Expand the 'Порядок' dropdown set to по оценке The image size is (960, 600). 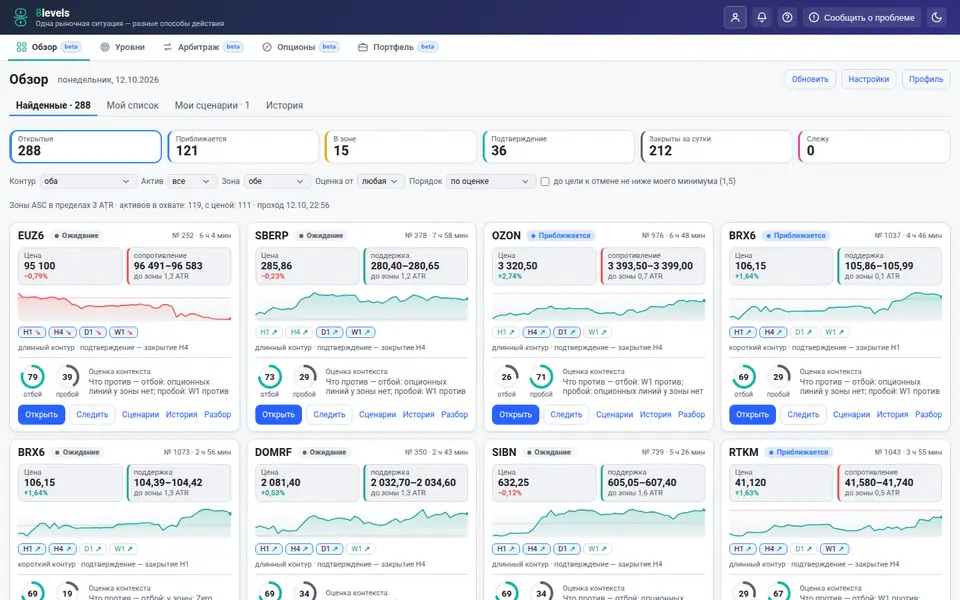click(x=489, y=181)
